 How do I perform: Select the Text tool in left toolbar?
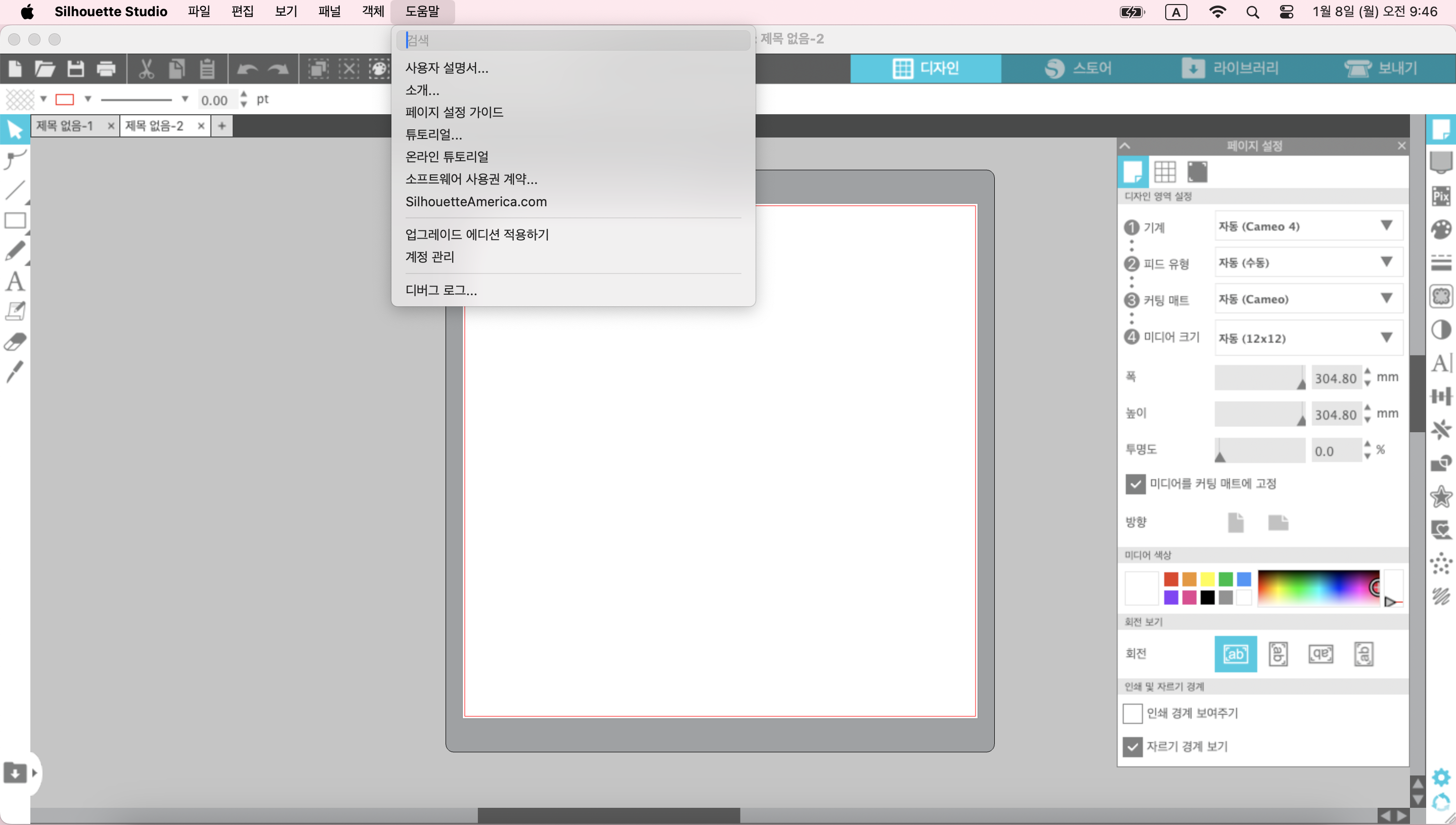[x=15, y=282]
